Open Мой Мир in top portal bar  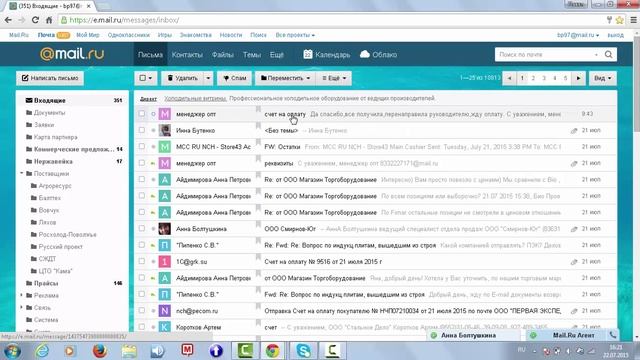click(x=88, y=35)
